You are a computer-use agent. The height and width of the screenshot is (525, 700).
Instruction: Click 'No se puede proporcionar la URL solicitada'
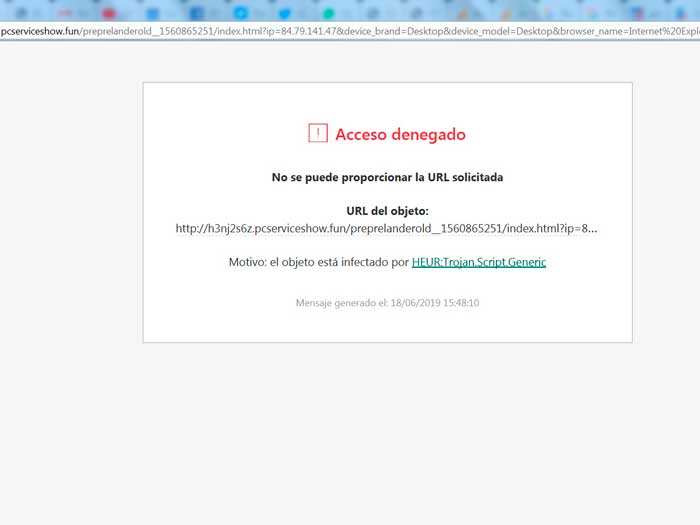[x=387, y=177]
